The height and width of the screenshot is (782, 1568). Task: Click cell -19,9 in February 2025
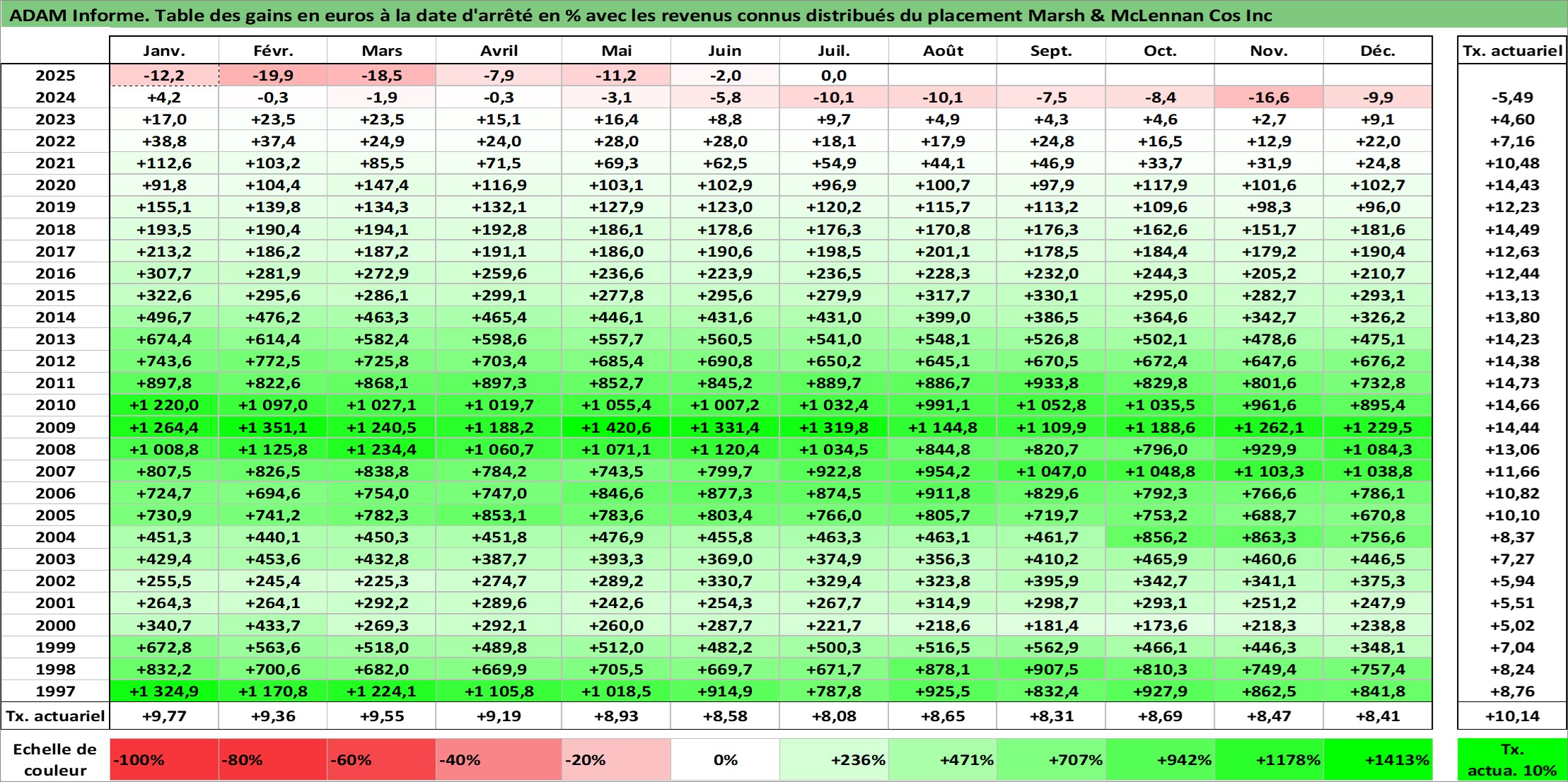[273, 76]
